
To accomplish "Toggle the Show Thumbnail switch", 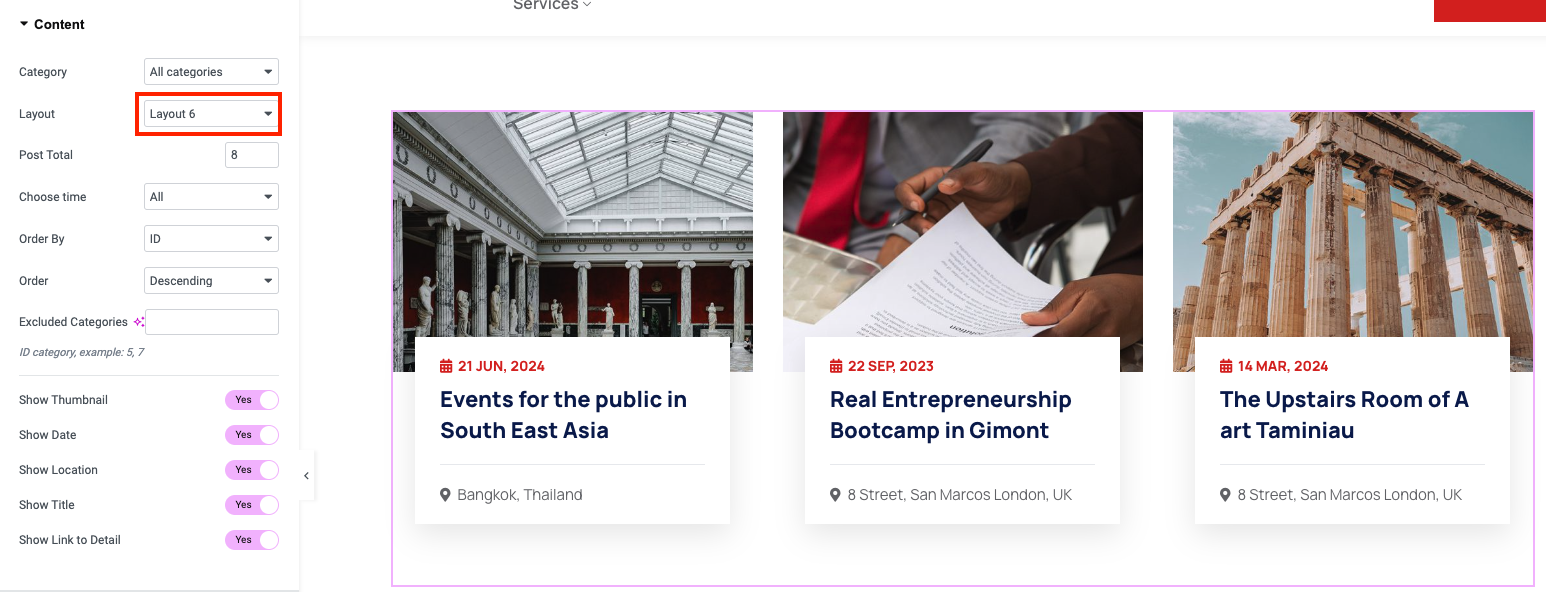I will pyautogui.click(x=251, y=400).
